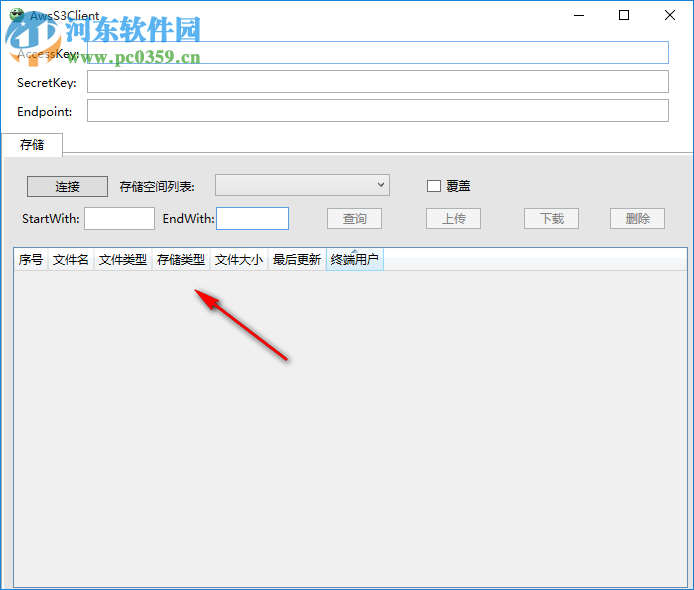Sort by the 序号 column header
The width and height of the screenshot is (694, 590).
(x=31, y=259)
